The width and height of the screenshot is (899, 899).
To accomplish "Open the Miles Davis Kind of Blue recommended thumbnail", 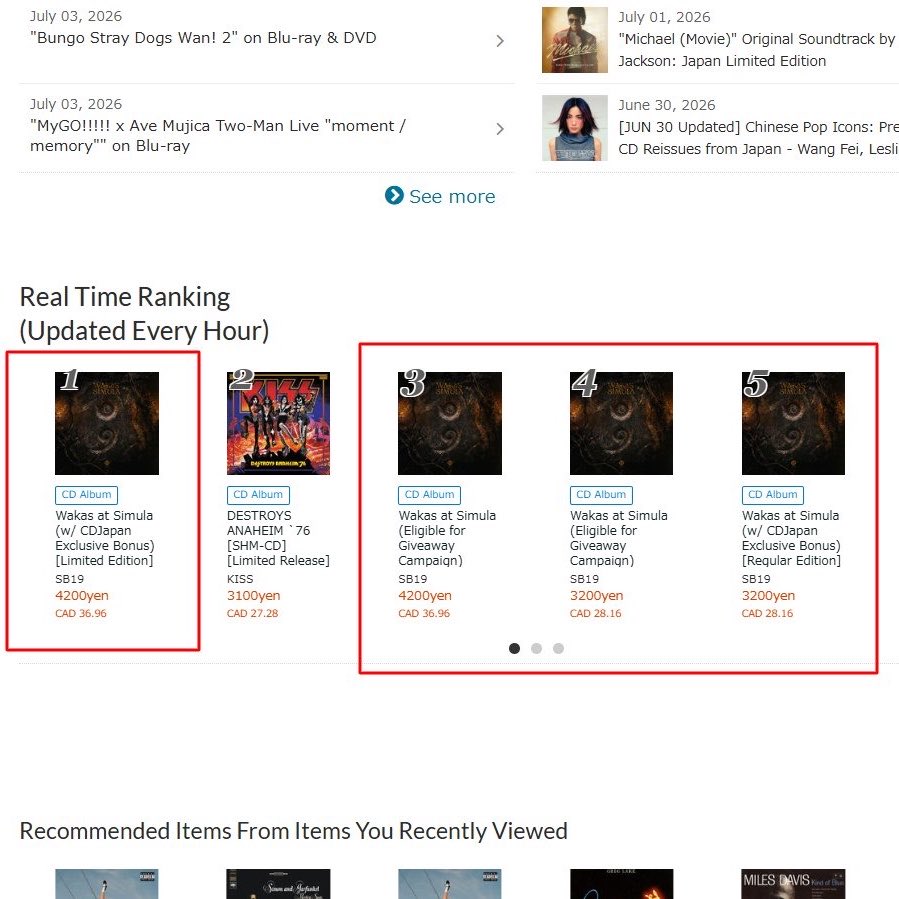I will pyautogui.click(x=793, y=884).
